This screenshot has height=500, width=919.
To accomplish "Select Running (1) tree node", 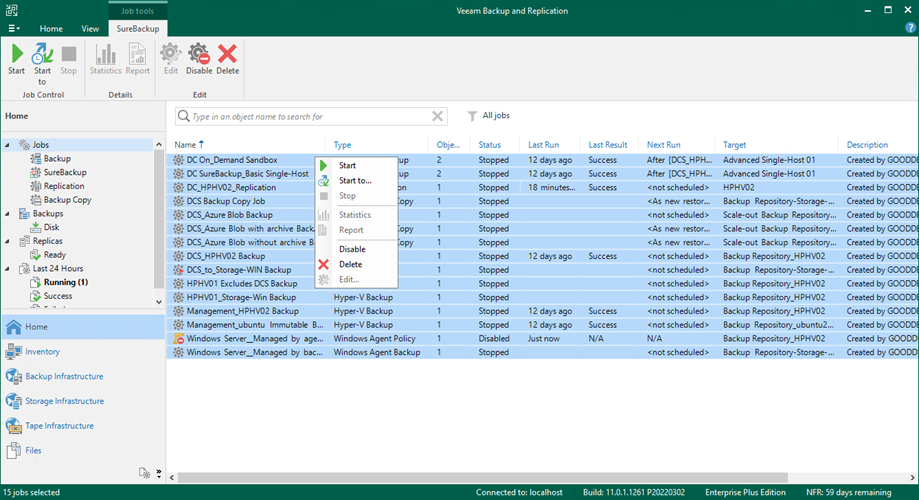I will click(66, 283).
